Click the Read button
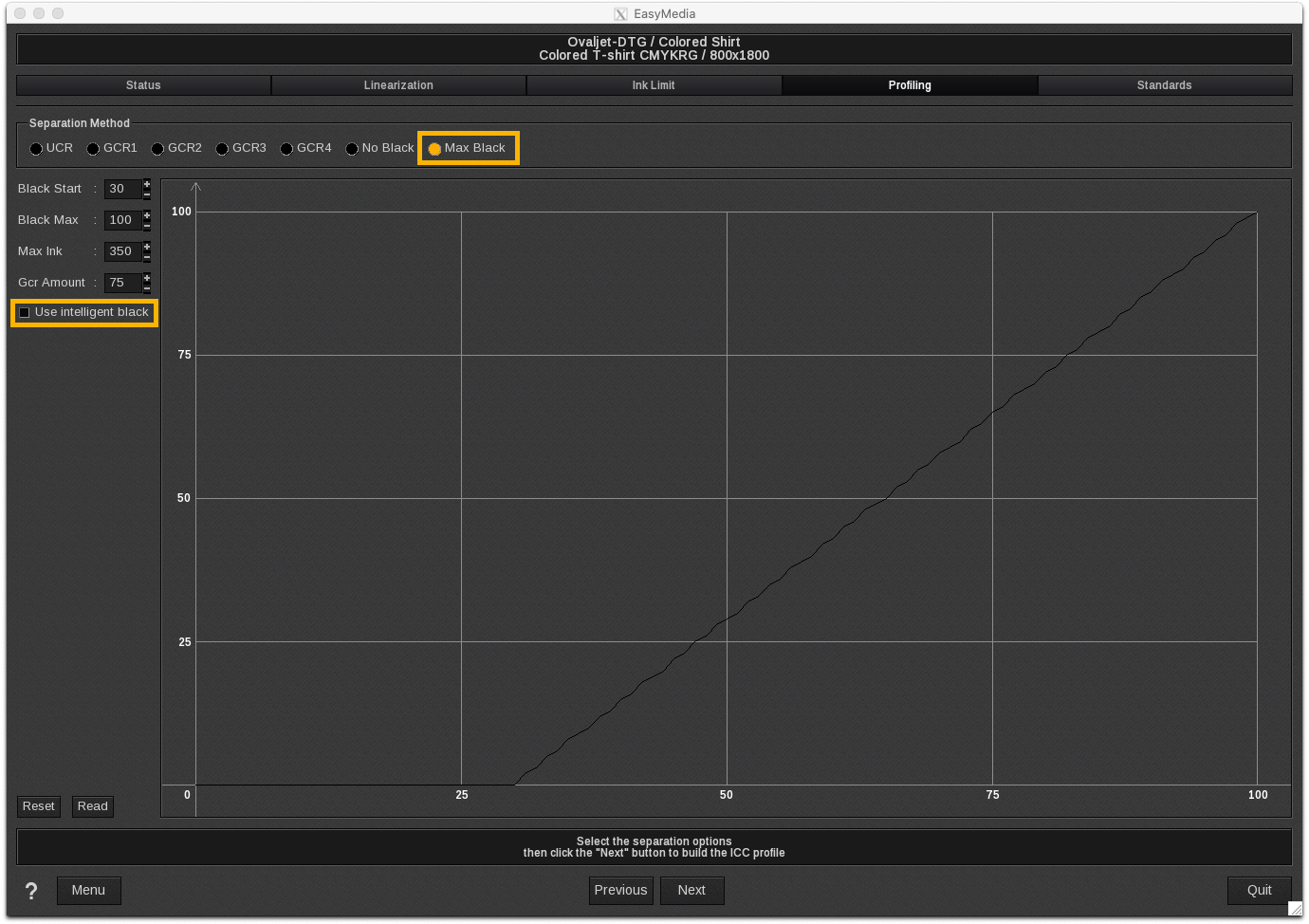Viewport: 1309px width, 924px height. coord(93,806)
